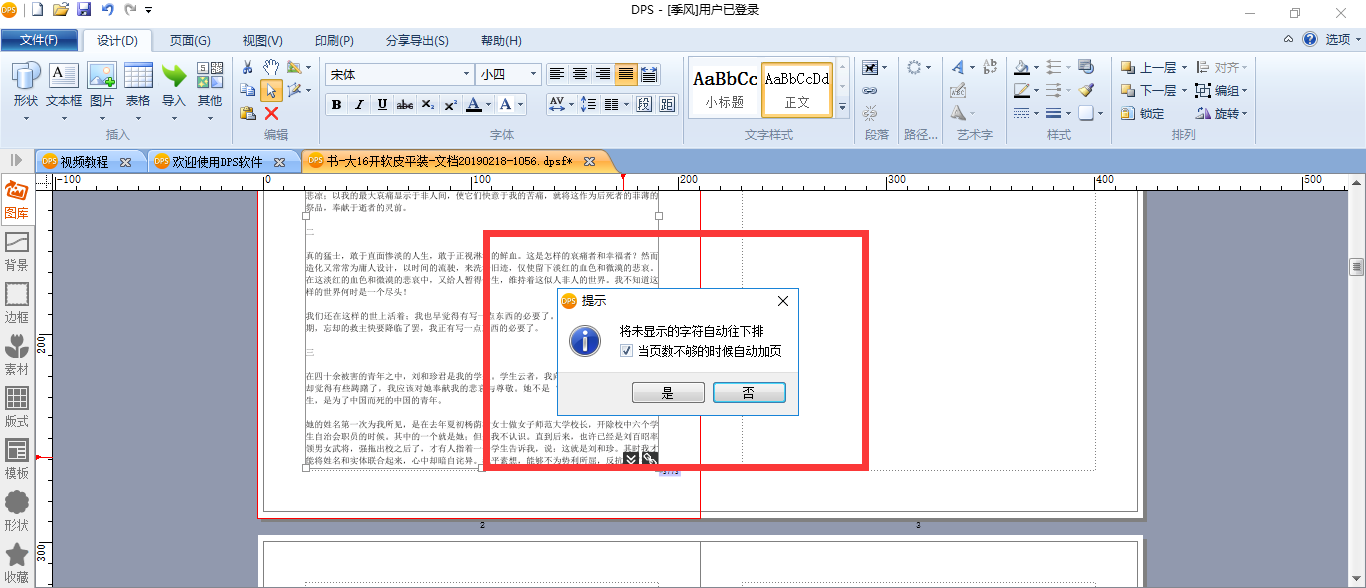Click the Copy icon in the edit group
This screenshot has height=588, width=1366.
(x=248, y=90)
